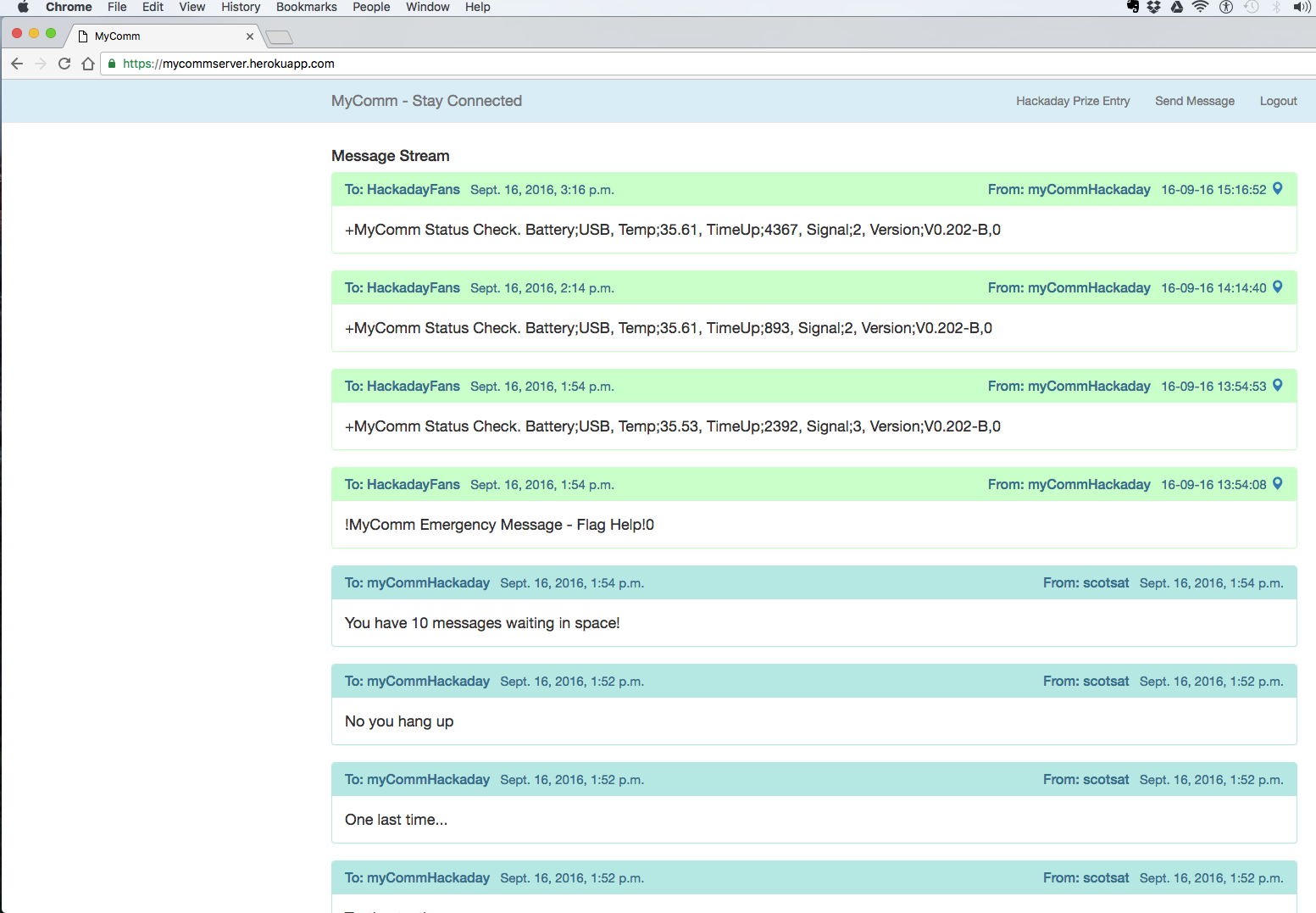
Task: Open the Edit menu
Action: point(153,7)
